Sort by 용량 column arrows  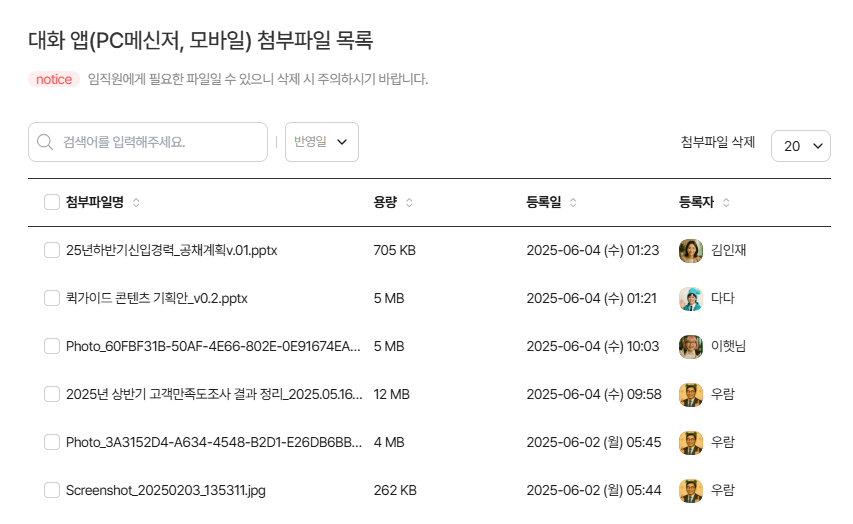[409, 203]
